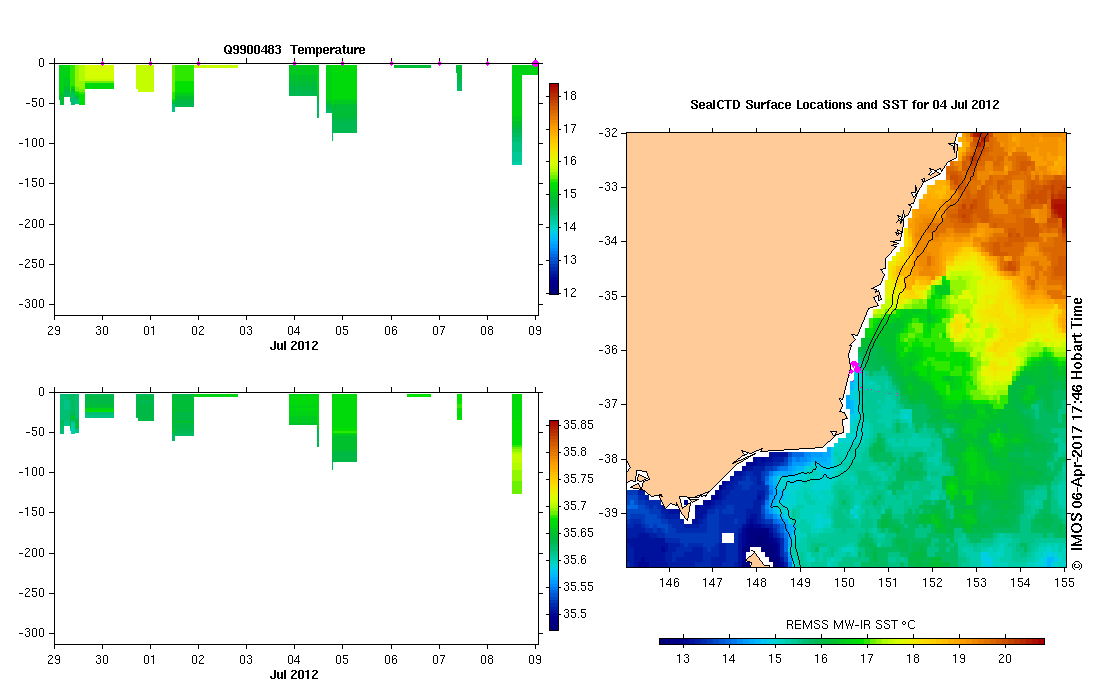Click the 18 label on temperature colorbar
The width and height of the screenshot is (1099, 700).
point(569,96)
